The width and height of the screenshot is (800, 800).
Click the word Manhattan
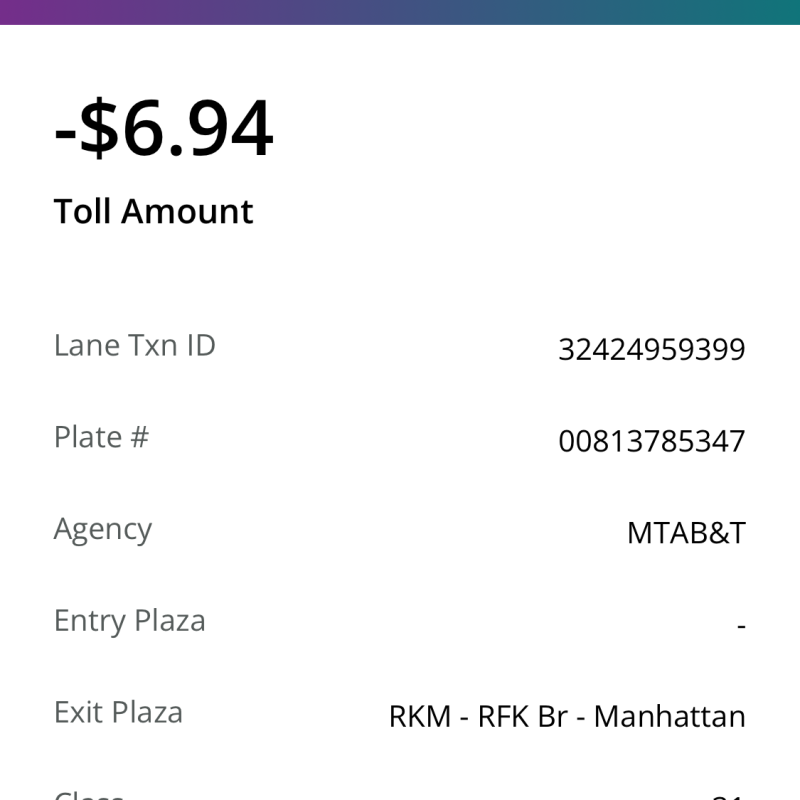[669, 717]
